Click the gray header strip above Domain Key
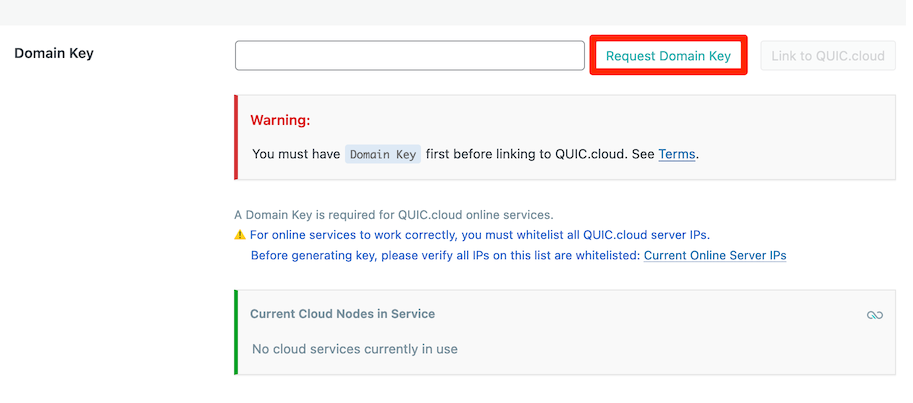This screenshot has width=913, height=403. click(456, 12)
